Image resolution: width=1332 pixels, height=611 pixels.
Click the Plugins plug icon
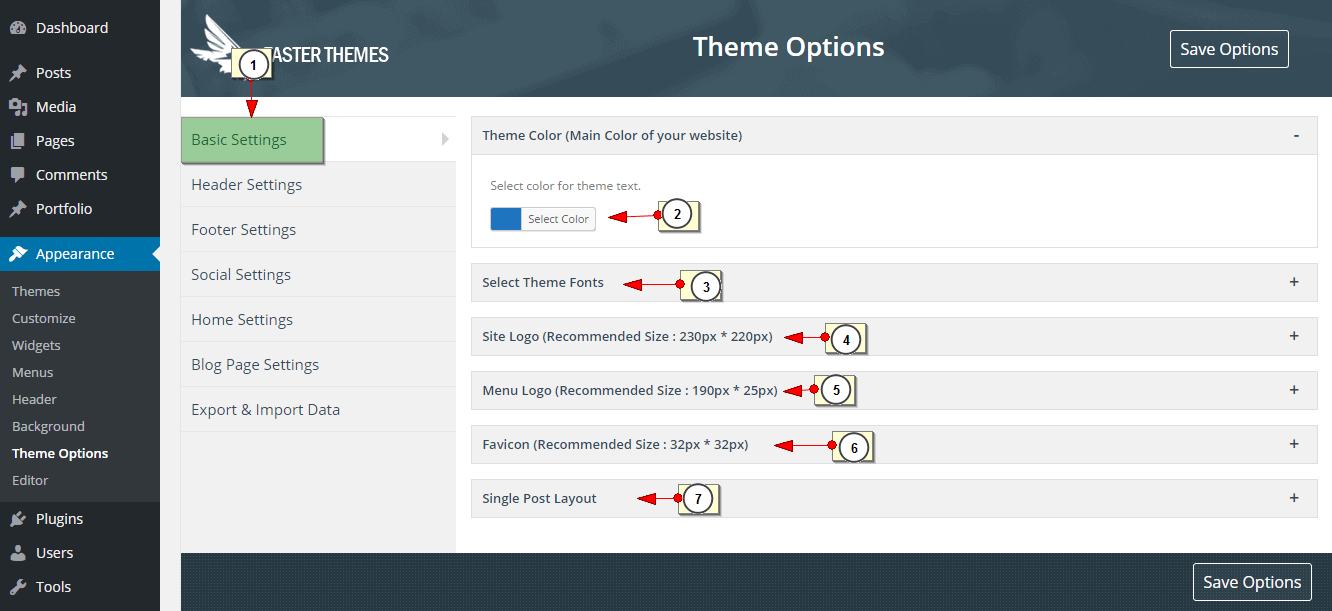coord(18,519)
